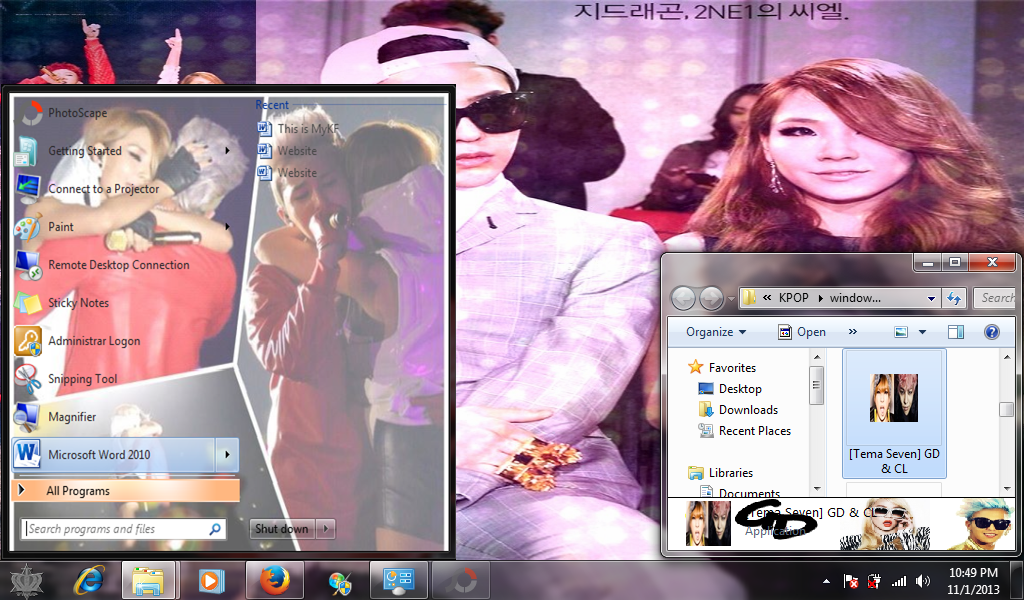Open recent pages dropdown beside Forward
Image resolution: width=1024 pixels, height=600 pixels.
click(x=731, y=299)
